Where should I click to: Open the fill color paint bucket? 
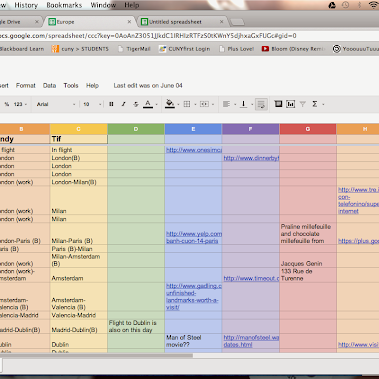pyautogui.click(x=169, y=104)
